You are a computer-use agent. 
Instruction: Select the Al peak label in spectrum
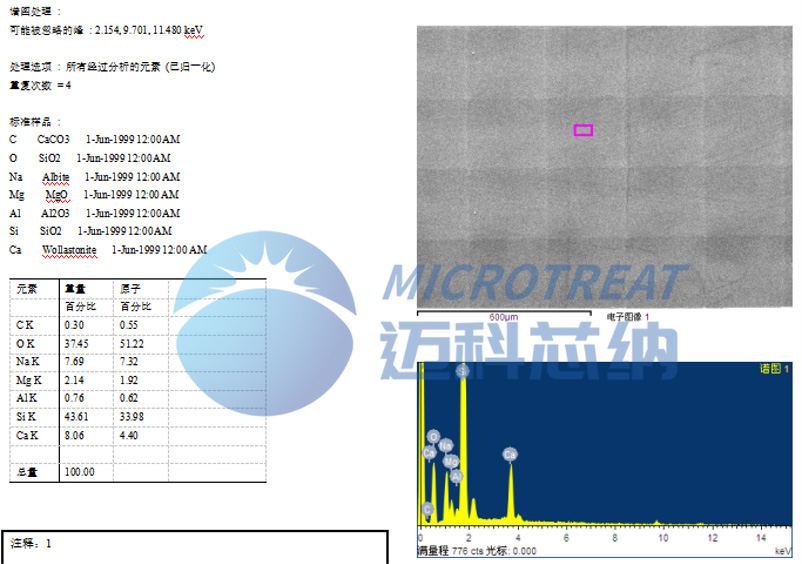point(457,477)
